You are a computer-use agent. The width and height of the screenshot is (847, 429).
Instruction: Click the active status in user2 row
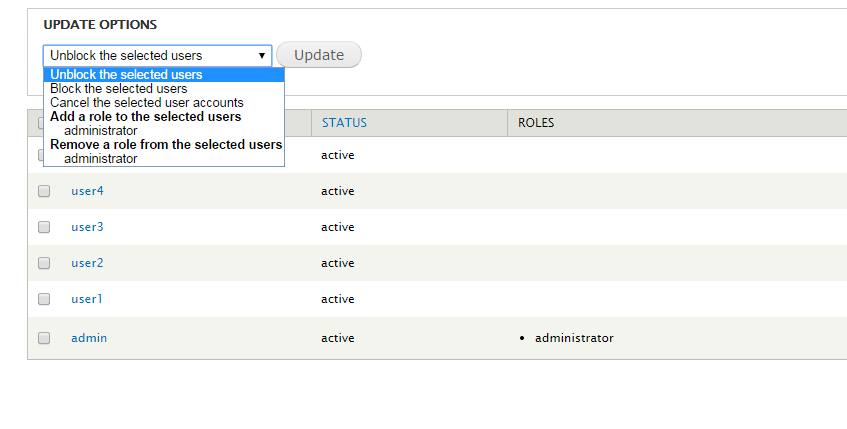point(338,263)
